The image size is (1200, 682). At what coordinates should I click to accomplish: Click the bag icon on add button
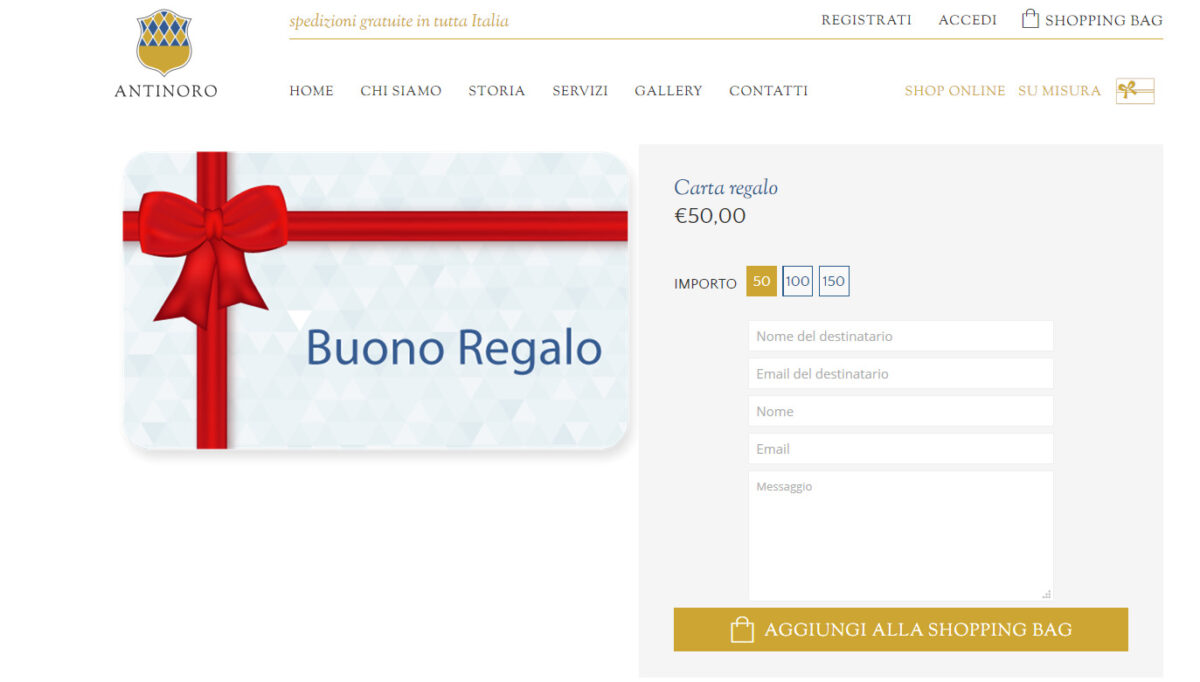click(x=742, y=630)
